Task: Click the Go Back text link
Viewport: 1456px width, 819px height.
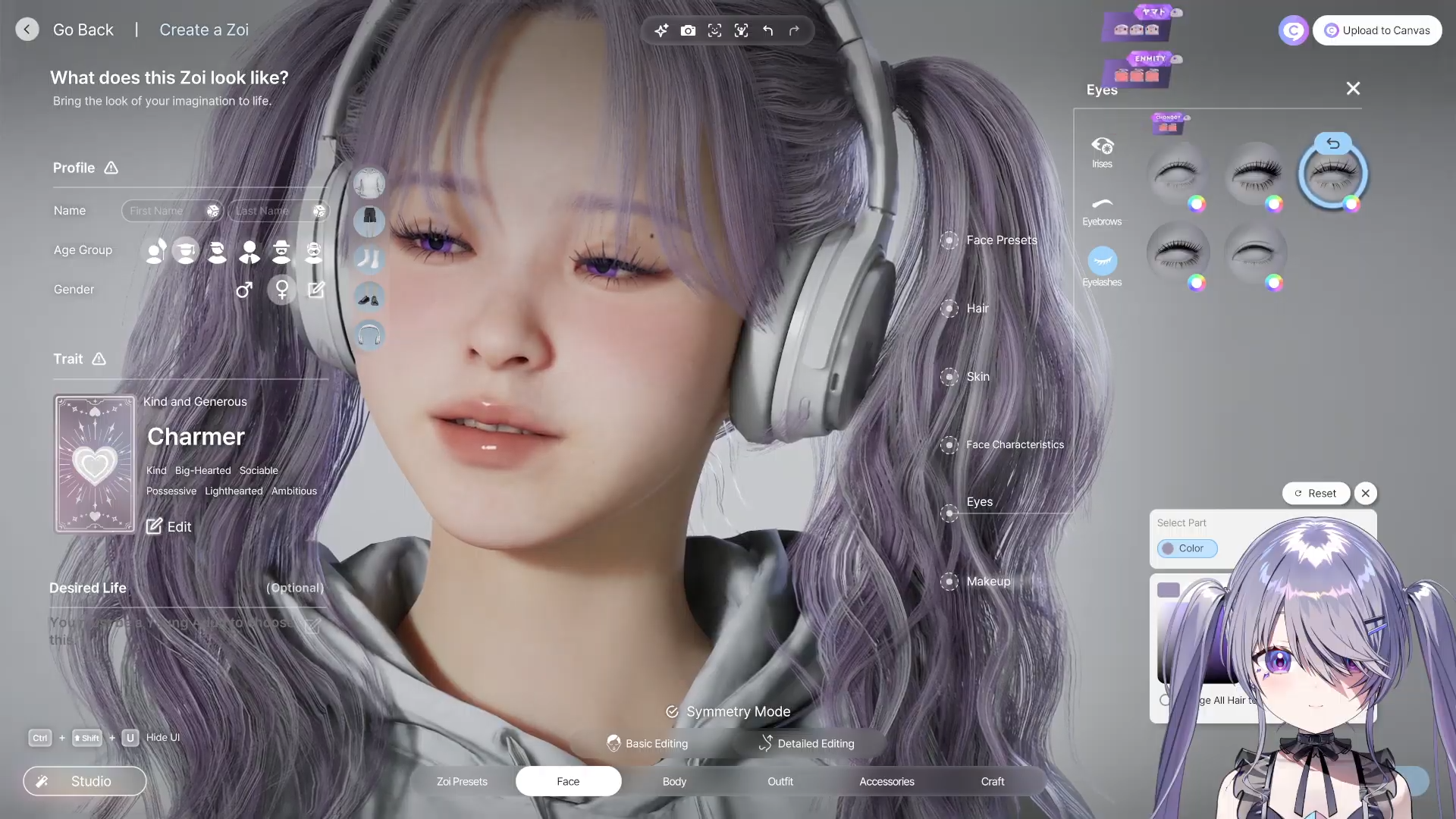Action: tap(83, 30)
